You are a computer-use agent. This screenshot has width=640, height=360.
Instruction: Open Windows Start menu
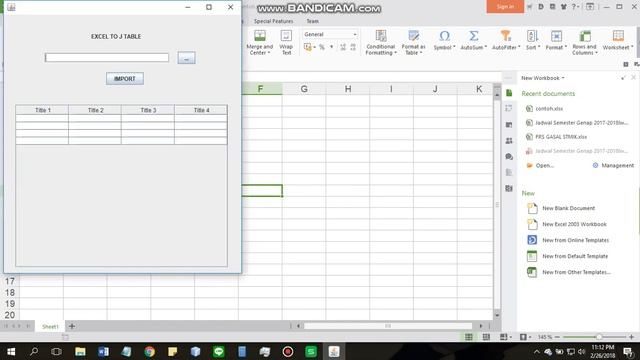coord(11,351)
